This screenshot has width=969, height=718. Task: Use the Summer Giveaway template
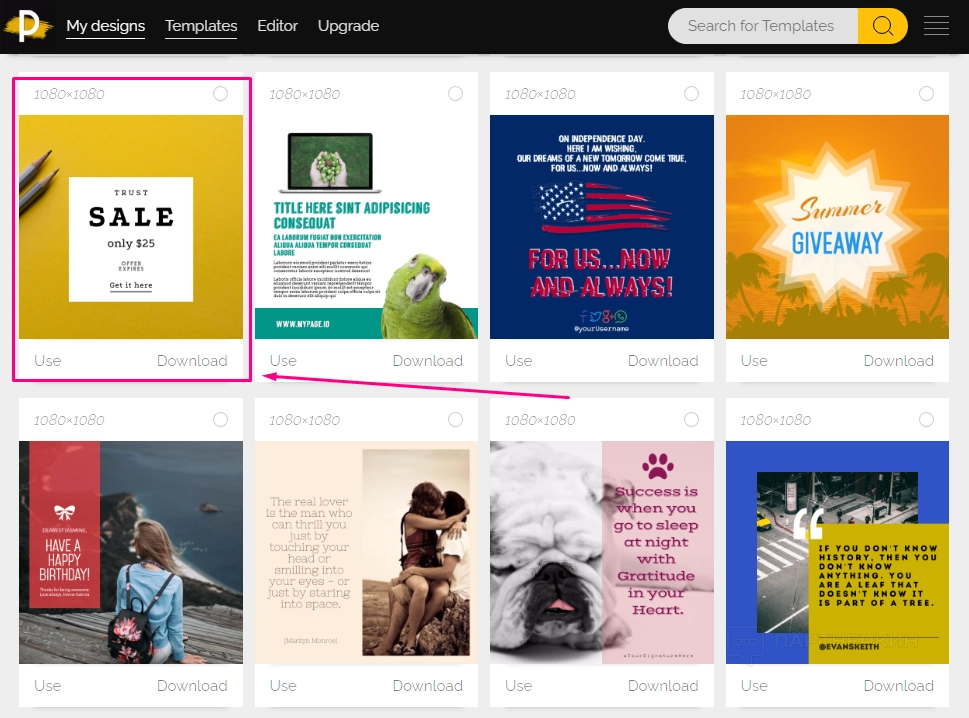pyautogui.click(x=755, y=360)
